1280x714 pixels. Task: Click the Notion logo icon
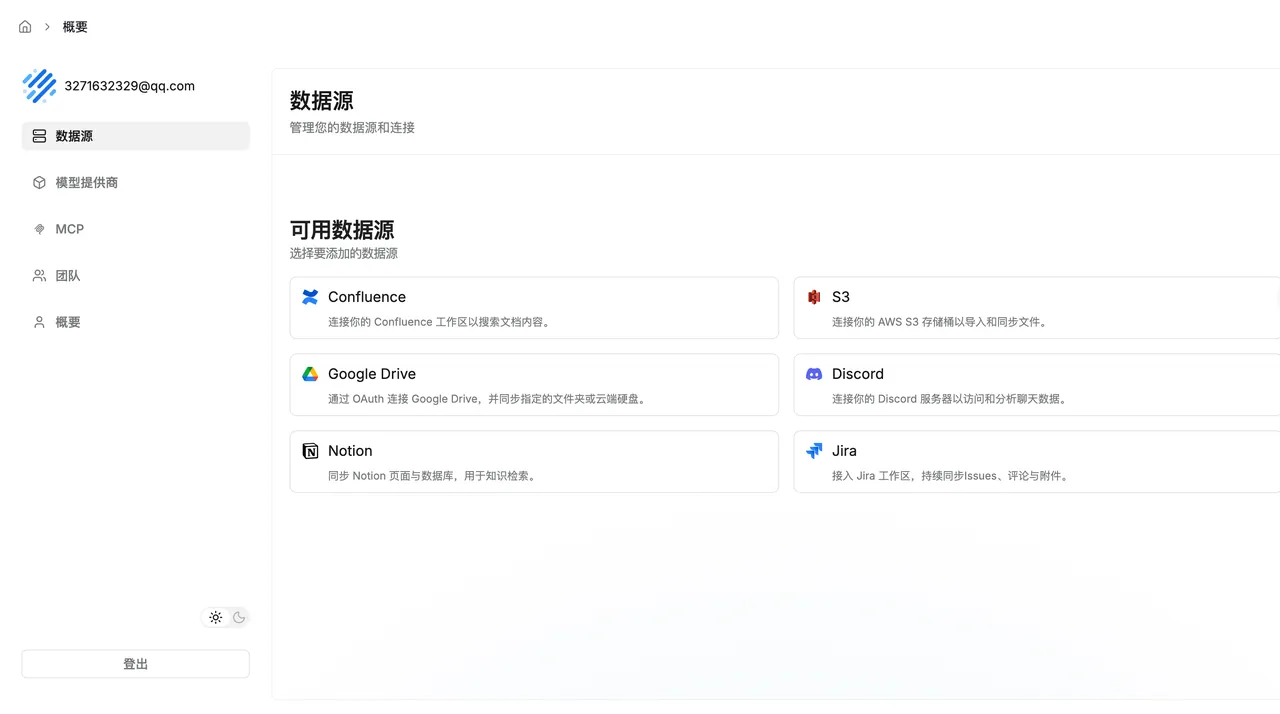click(x=310, y=451)
